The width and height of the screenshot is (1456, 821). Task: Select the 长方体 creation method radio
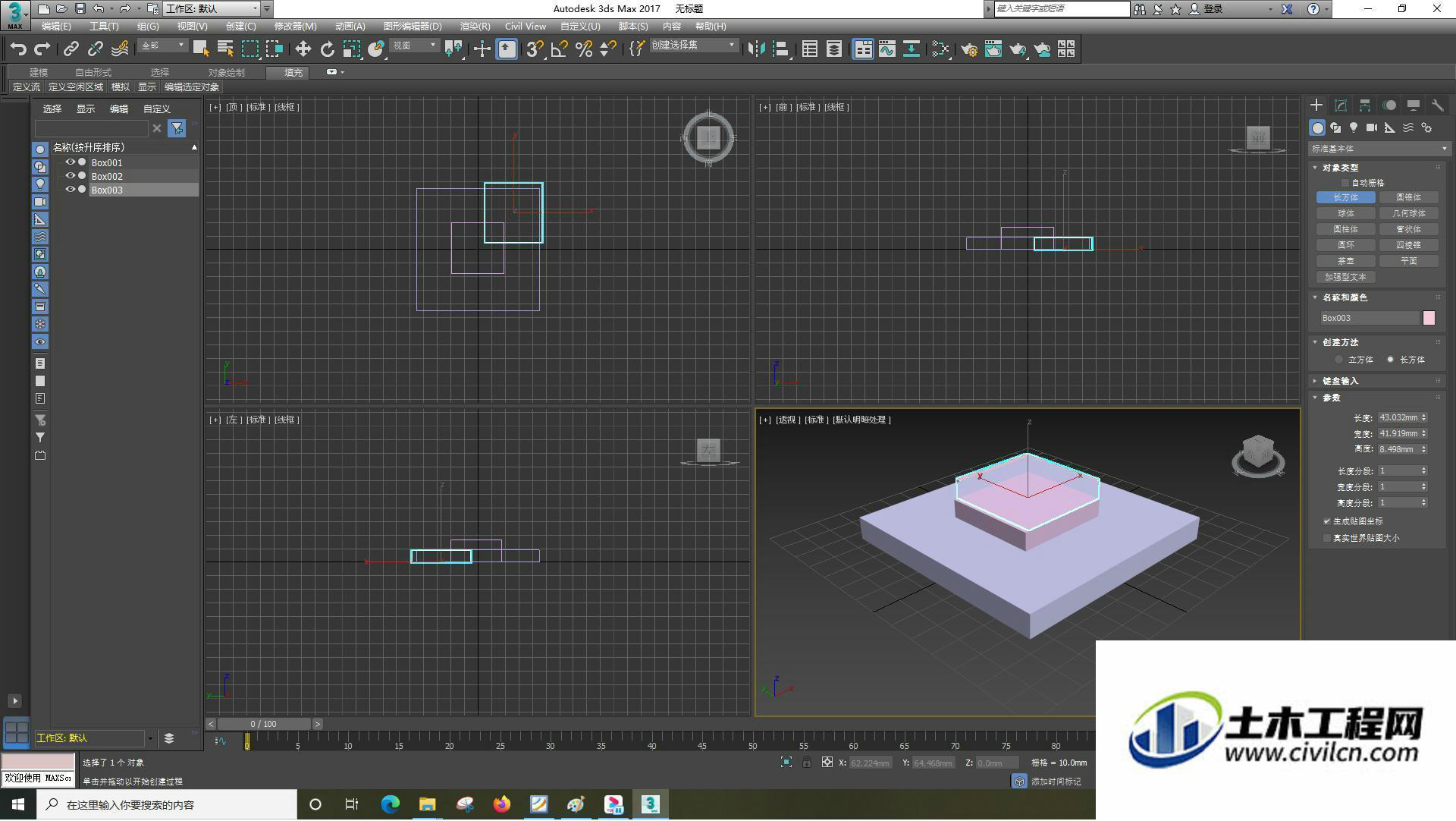coord(1390,360)
